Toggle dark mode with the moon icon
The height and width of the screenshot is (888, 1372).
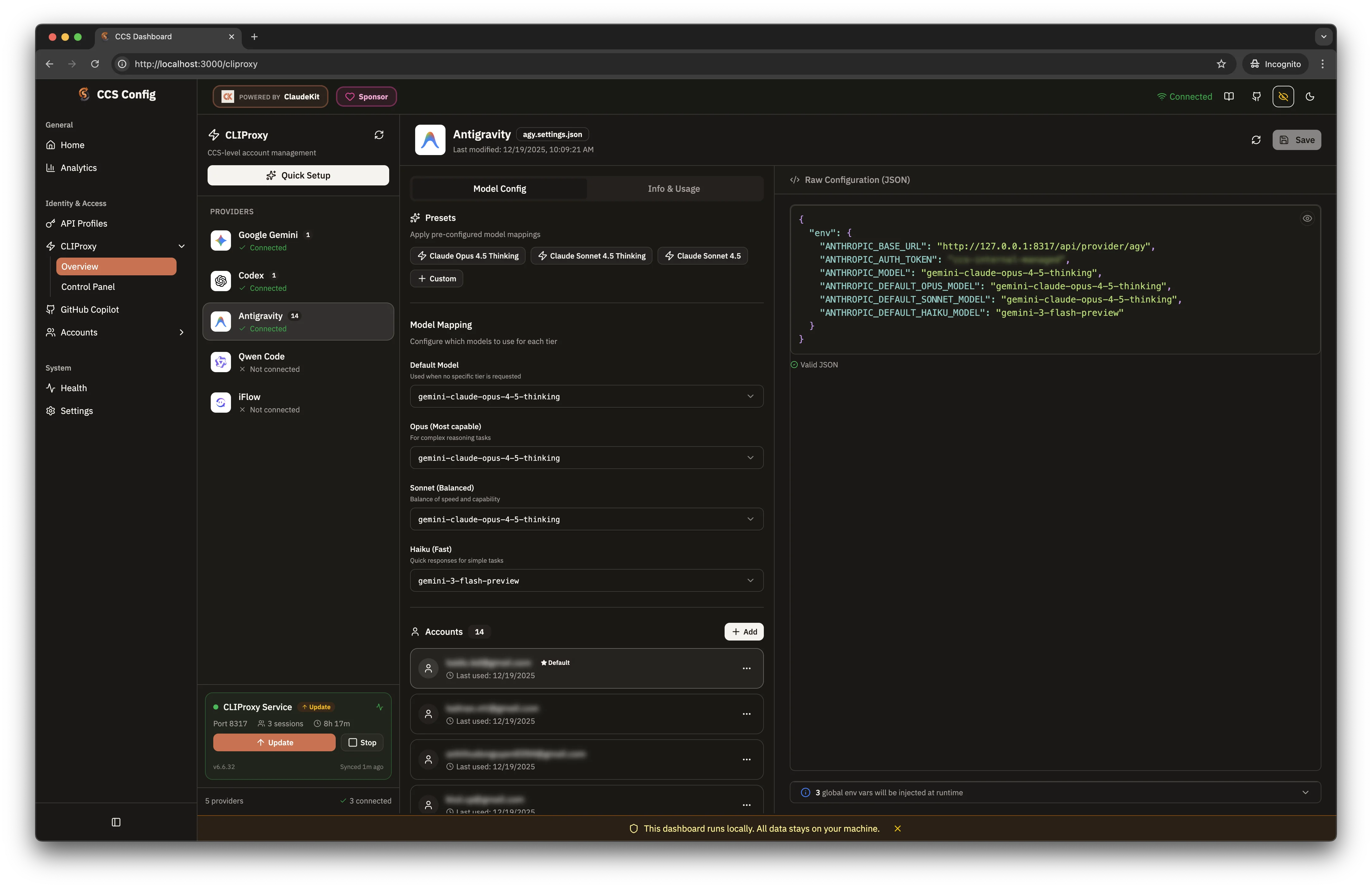coord(1310,96)
